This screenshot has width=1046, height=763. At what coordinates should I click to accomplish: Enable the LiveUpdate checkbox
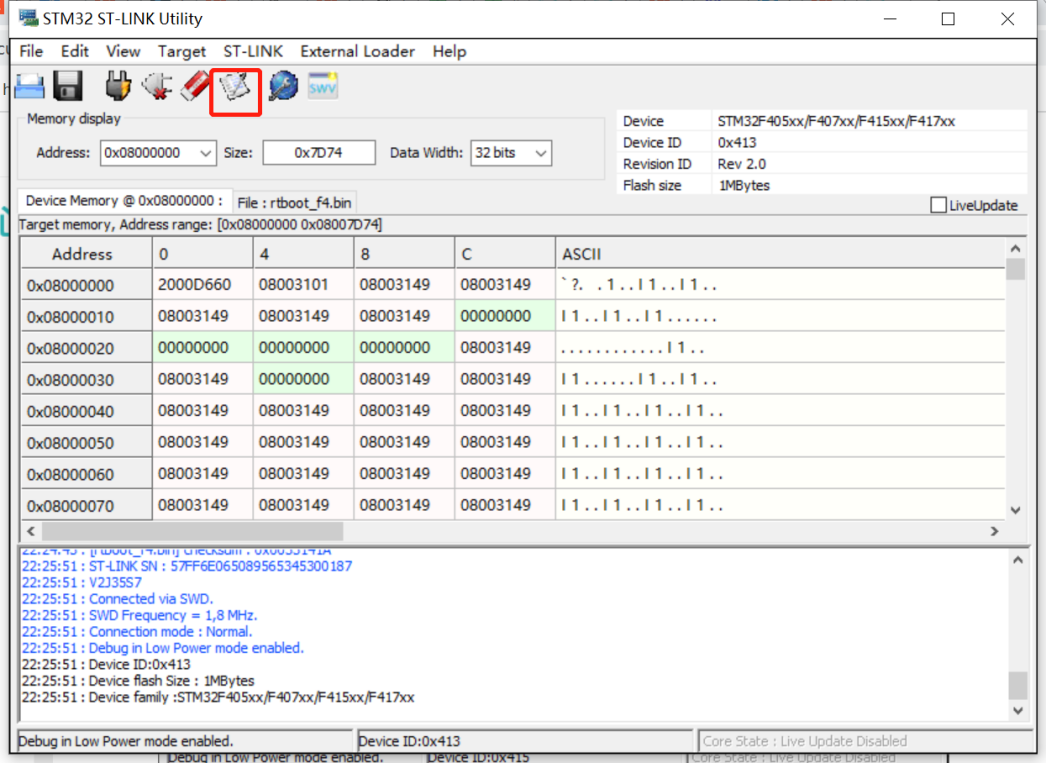click(x=938, y=205)
